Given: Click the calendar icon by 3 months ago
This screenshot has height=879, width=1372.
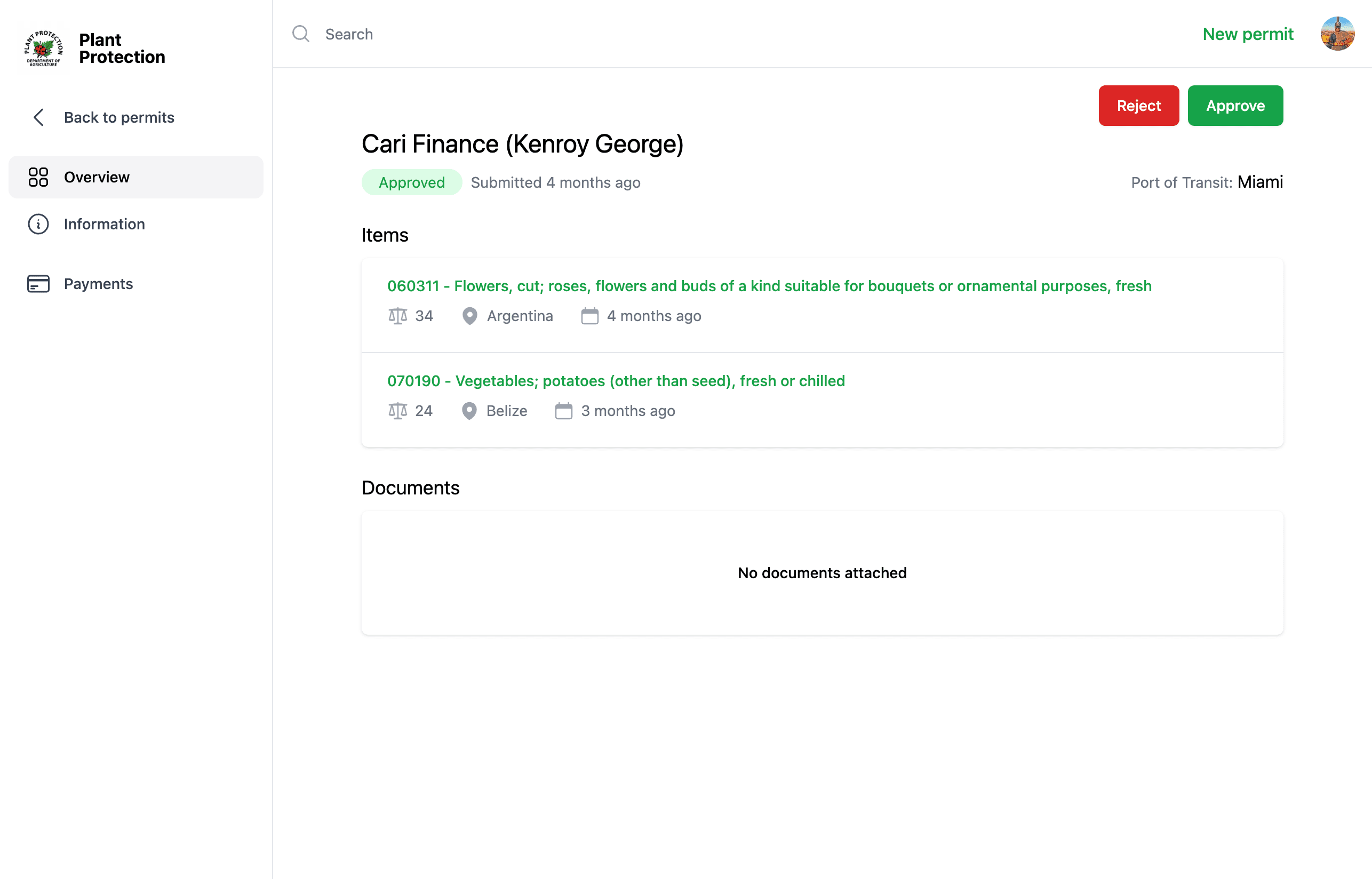Looking at the screenshot, I should click(563, 411).
